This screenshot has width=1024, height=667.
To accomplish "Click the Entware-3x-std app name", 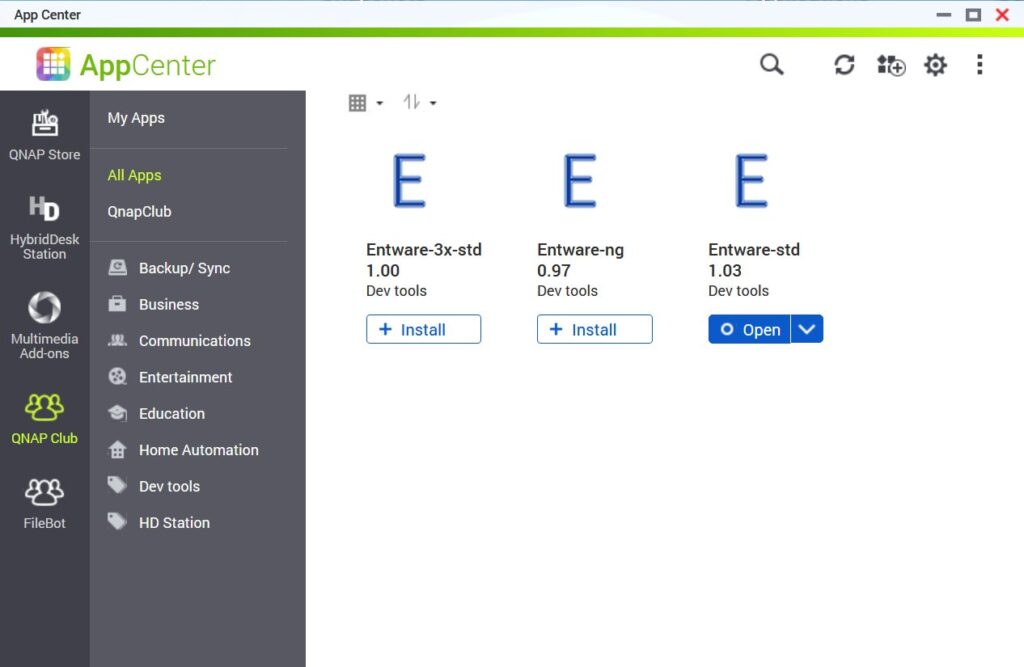I will [424, 250].
